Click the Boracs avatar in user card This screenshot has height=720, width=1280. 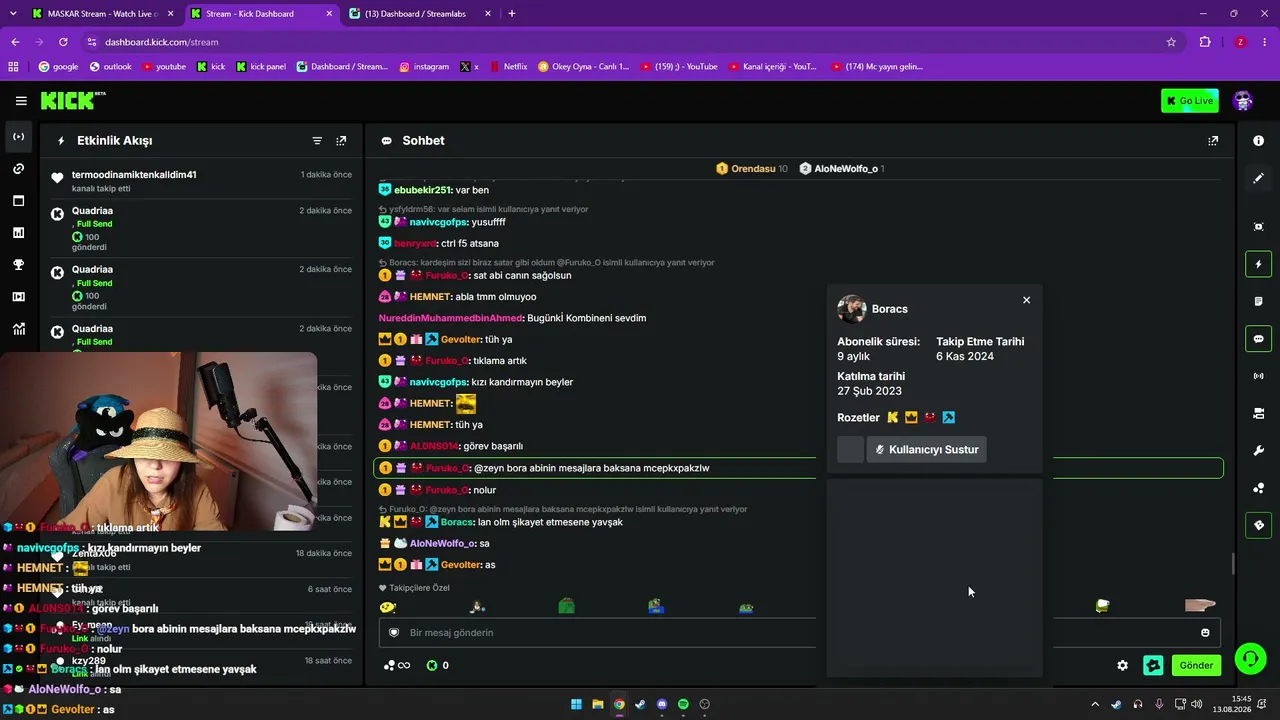point(852,309)
